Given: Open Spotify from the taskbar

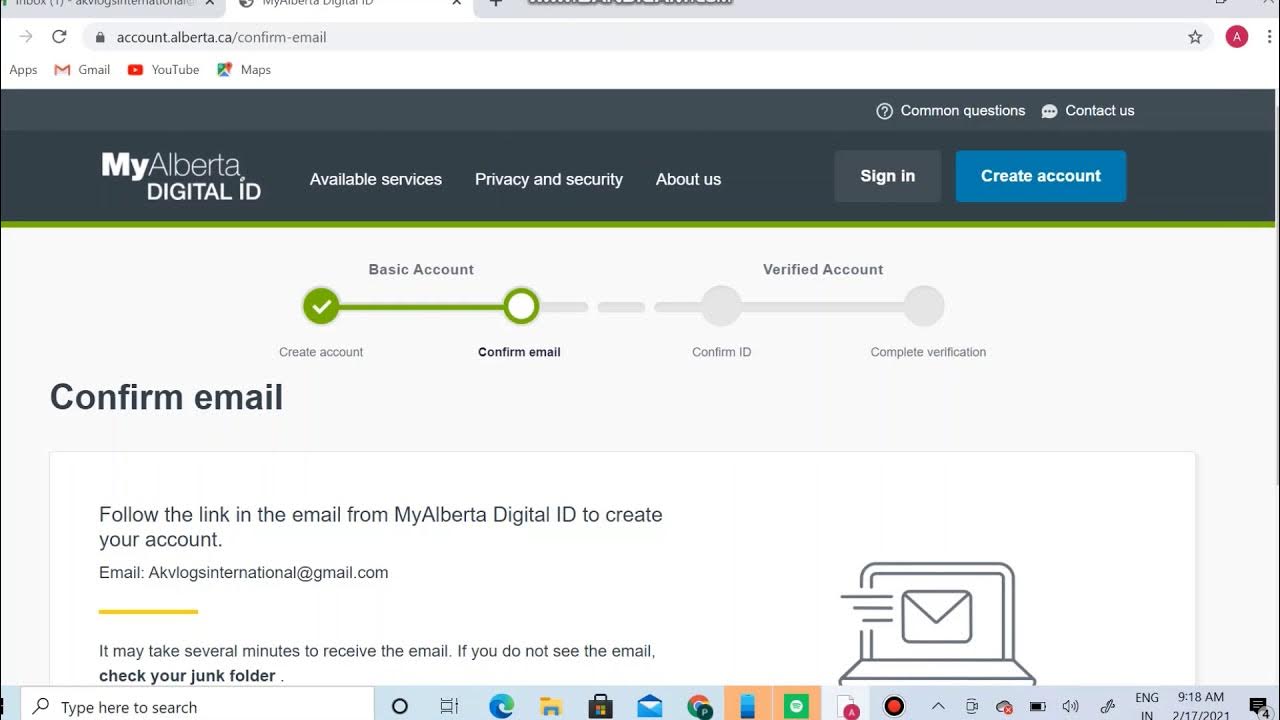Looking at the screenshot, I should (x=796, y=706).
